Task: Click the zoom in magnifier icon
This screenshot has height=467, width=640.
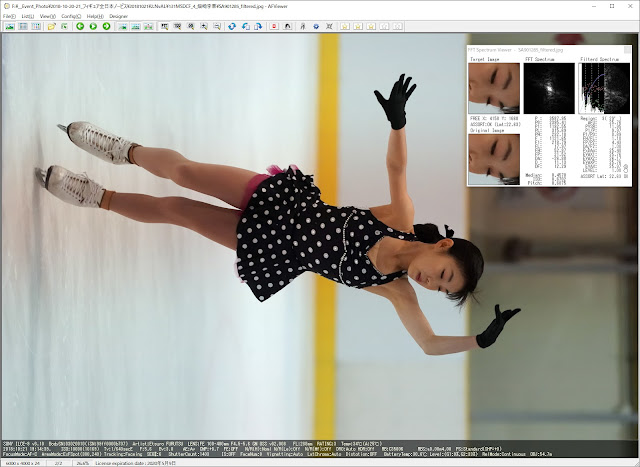Action: pos(204,26)
